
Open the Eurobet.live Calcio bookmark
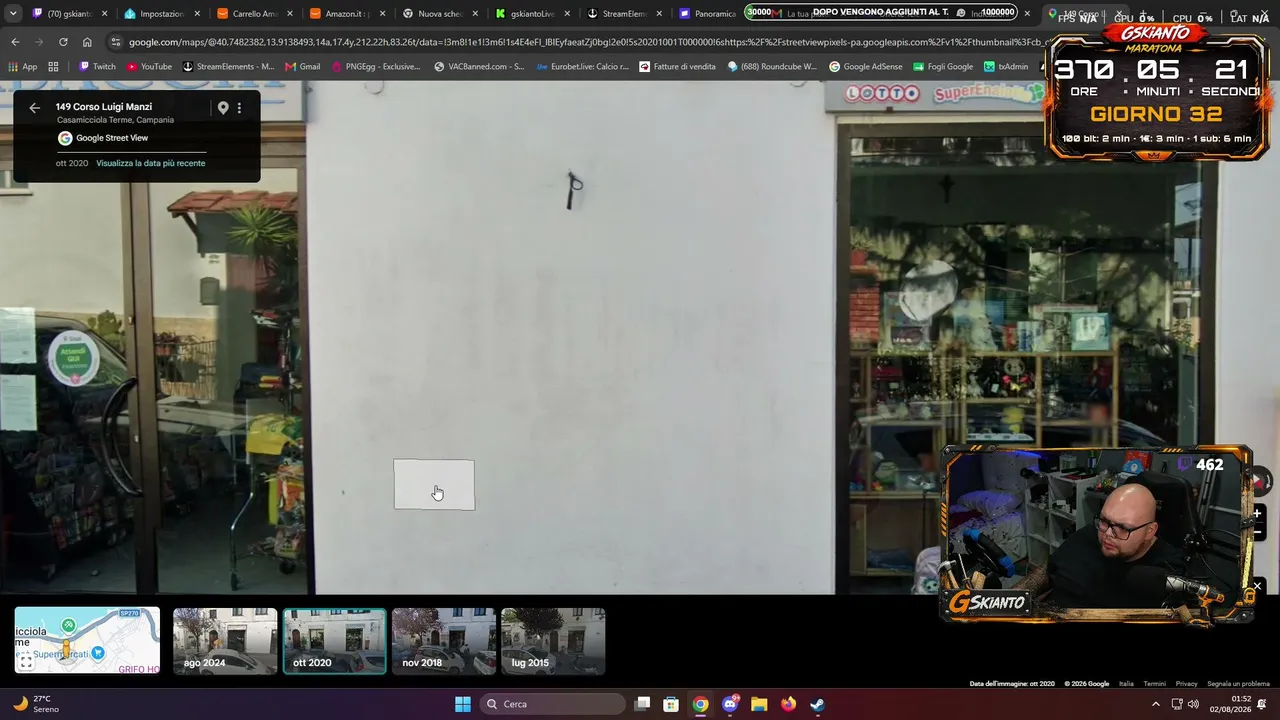click(x=583, y=67)
